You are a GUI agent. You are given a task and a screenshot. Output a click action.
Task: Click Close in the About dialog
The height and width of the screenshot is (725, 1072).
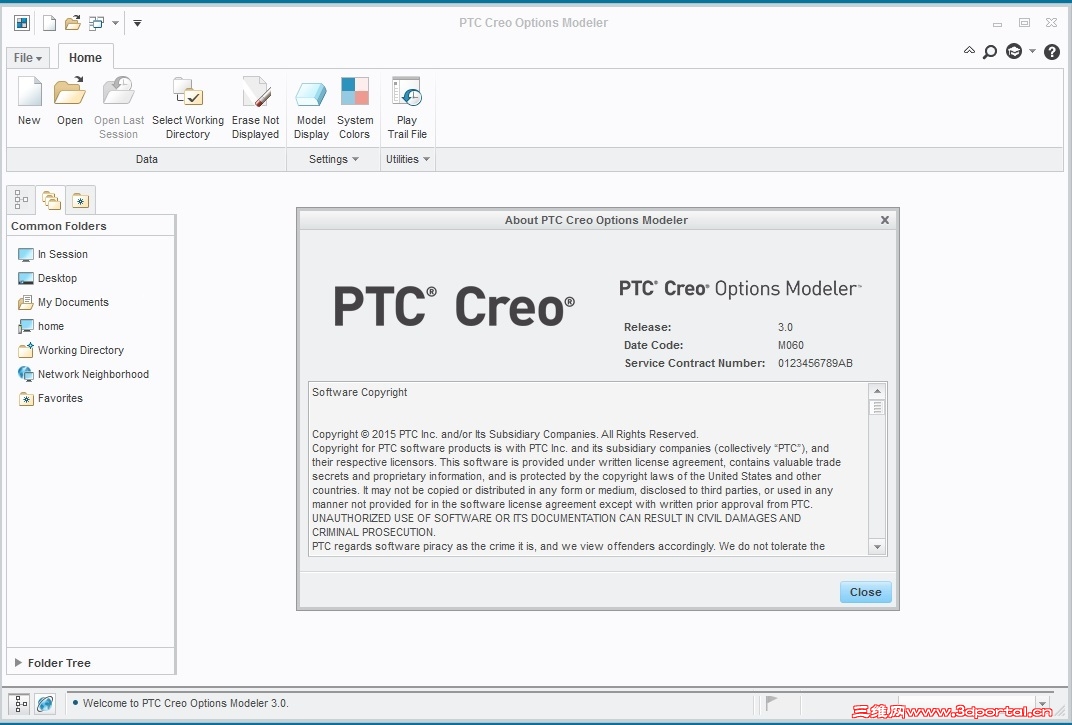pos(866,592)
